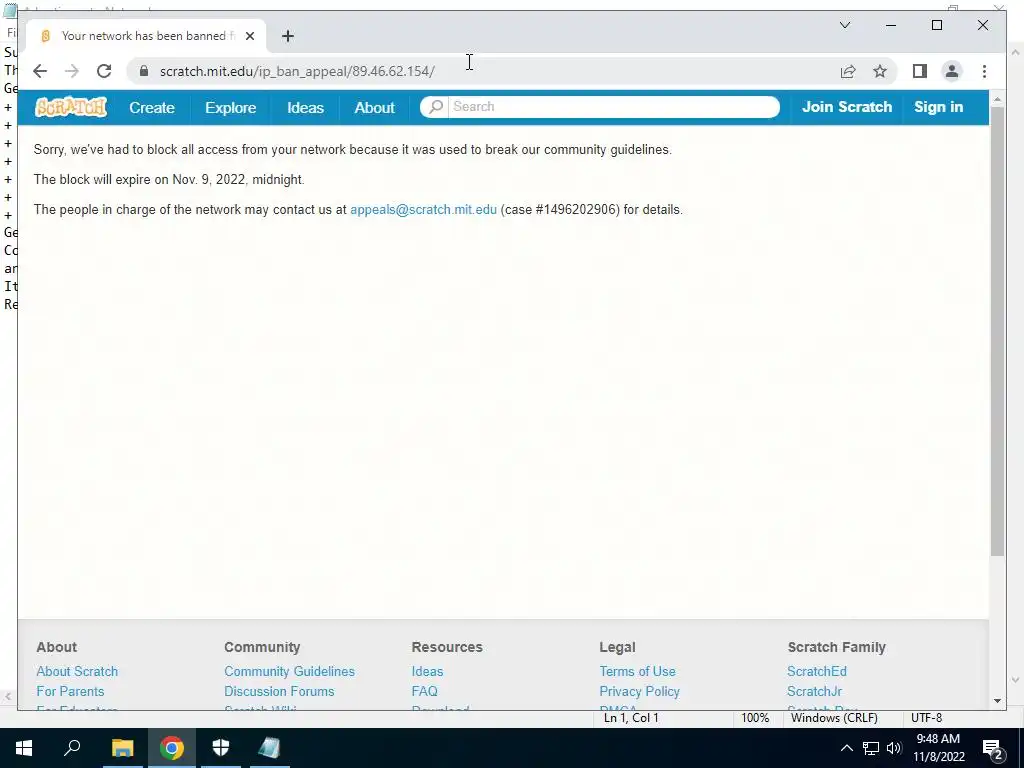
Task: Close the 'Your network has been banned' tab
Action: 249,36
